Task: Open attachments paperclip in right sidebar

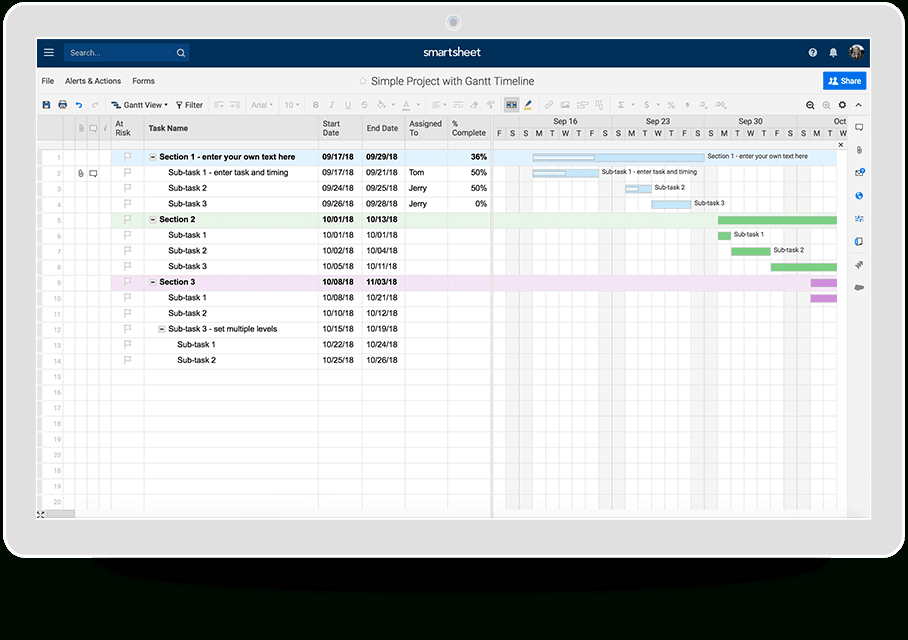Action: 859,150
